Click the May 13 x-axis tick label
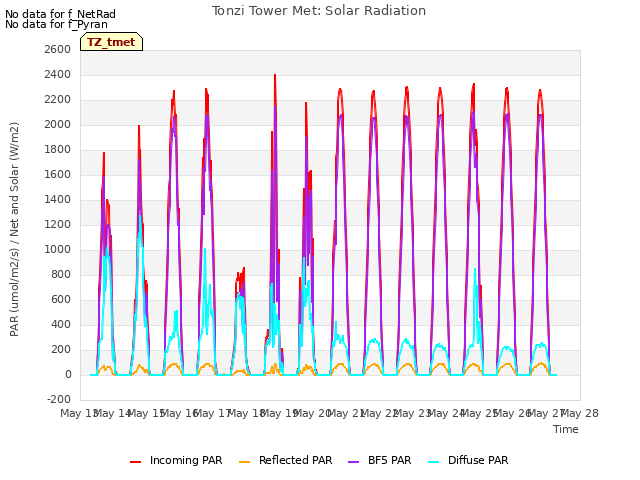The height and width of the screenshot is (480, 640). pyautogui.click(x=78, y=413)
